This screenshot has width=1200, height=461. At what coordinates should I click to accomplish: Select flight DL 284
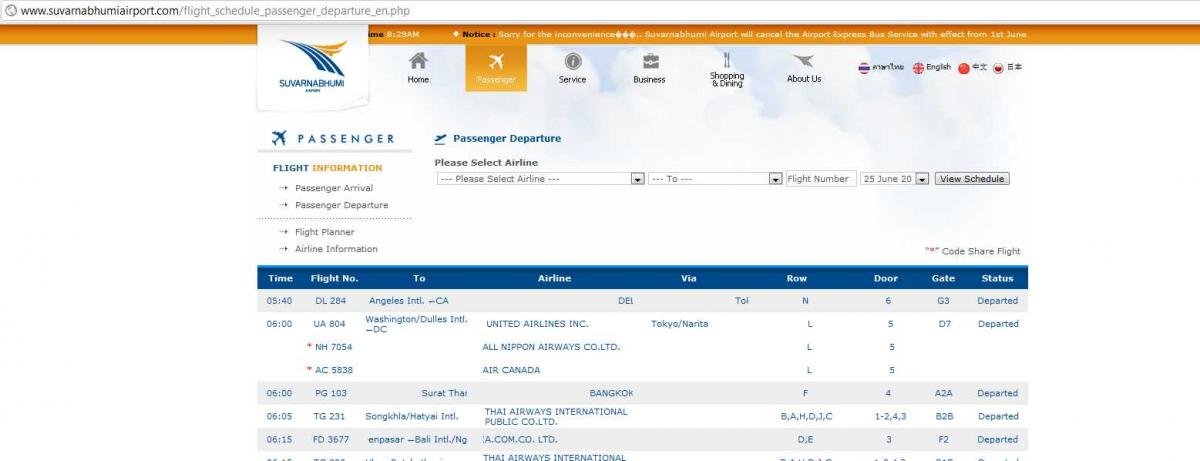click(x=330, y=301)
